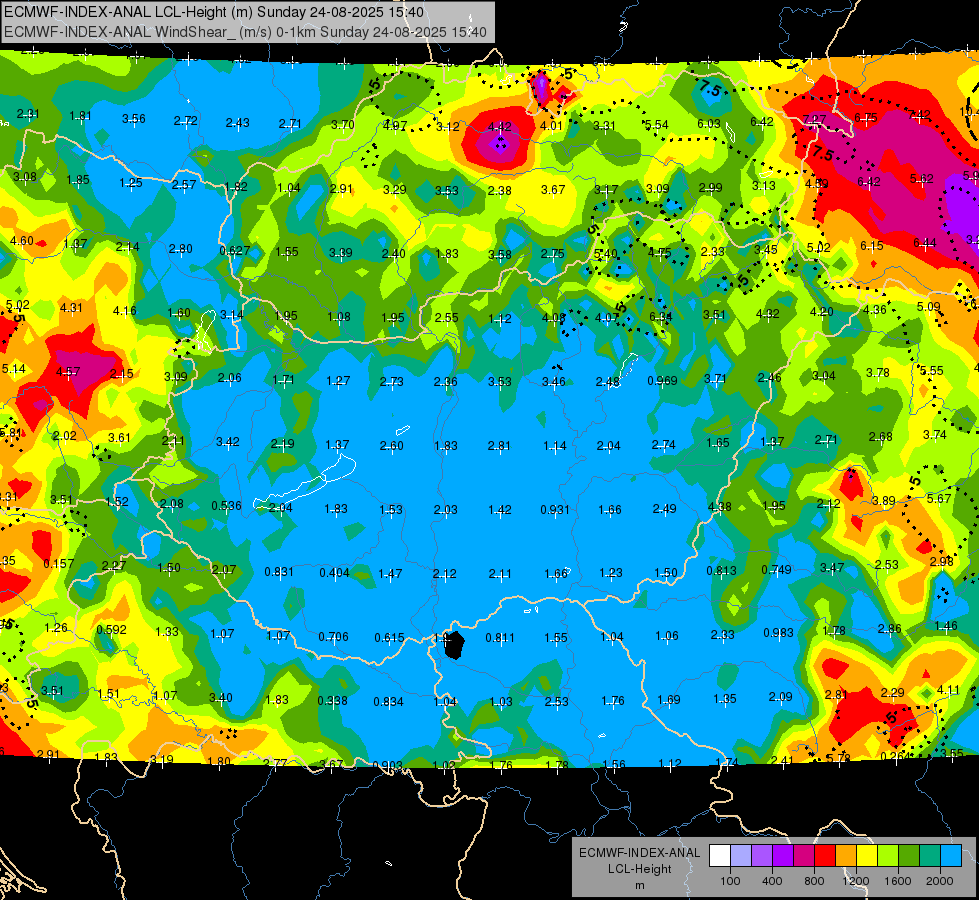The image size is (979, 900).
Task: Click the wind shear value 0.592
Action: pyautogui.click(x=111, y=630)
